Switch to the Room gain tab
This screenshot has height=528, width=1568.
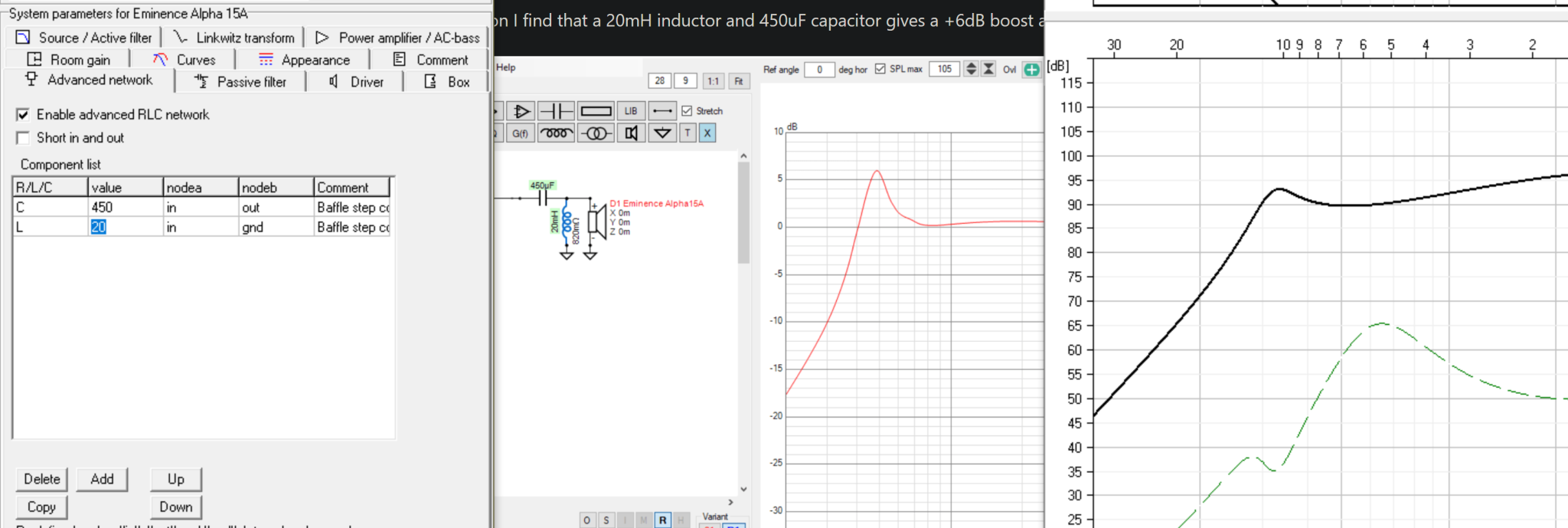click(69, 60)
